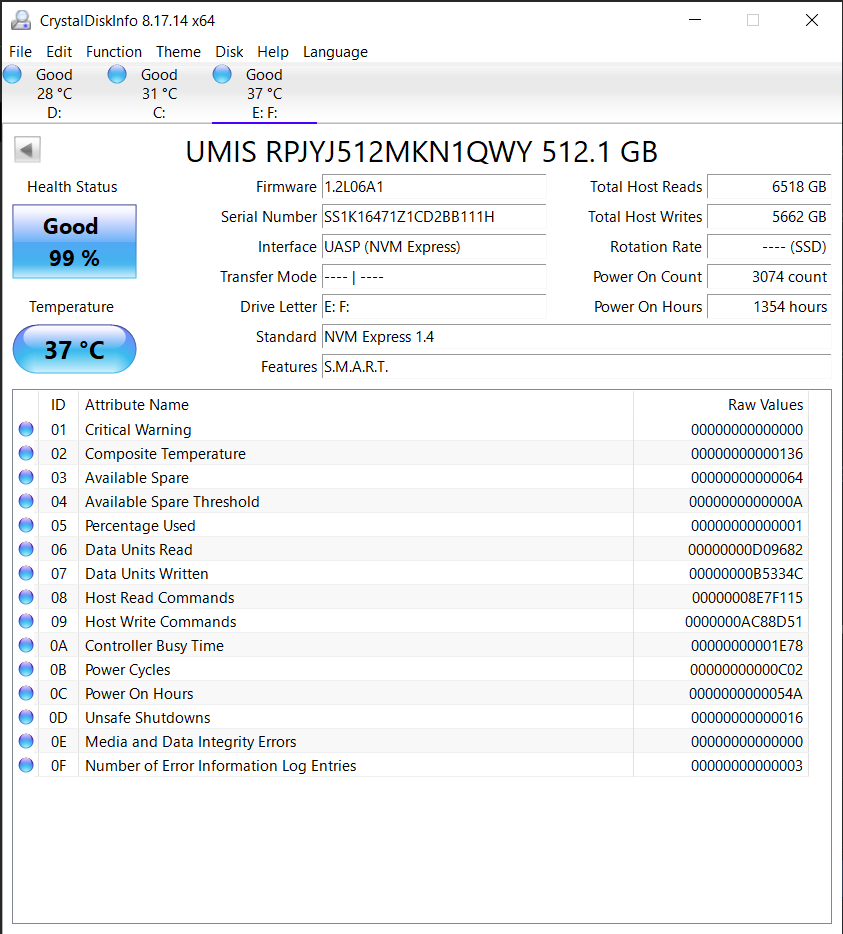Click the Attribute Name column header
Image resolution: width=843 pixels, height=934 pixels.
[x=356, y=405]
